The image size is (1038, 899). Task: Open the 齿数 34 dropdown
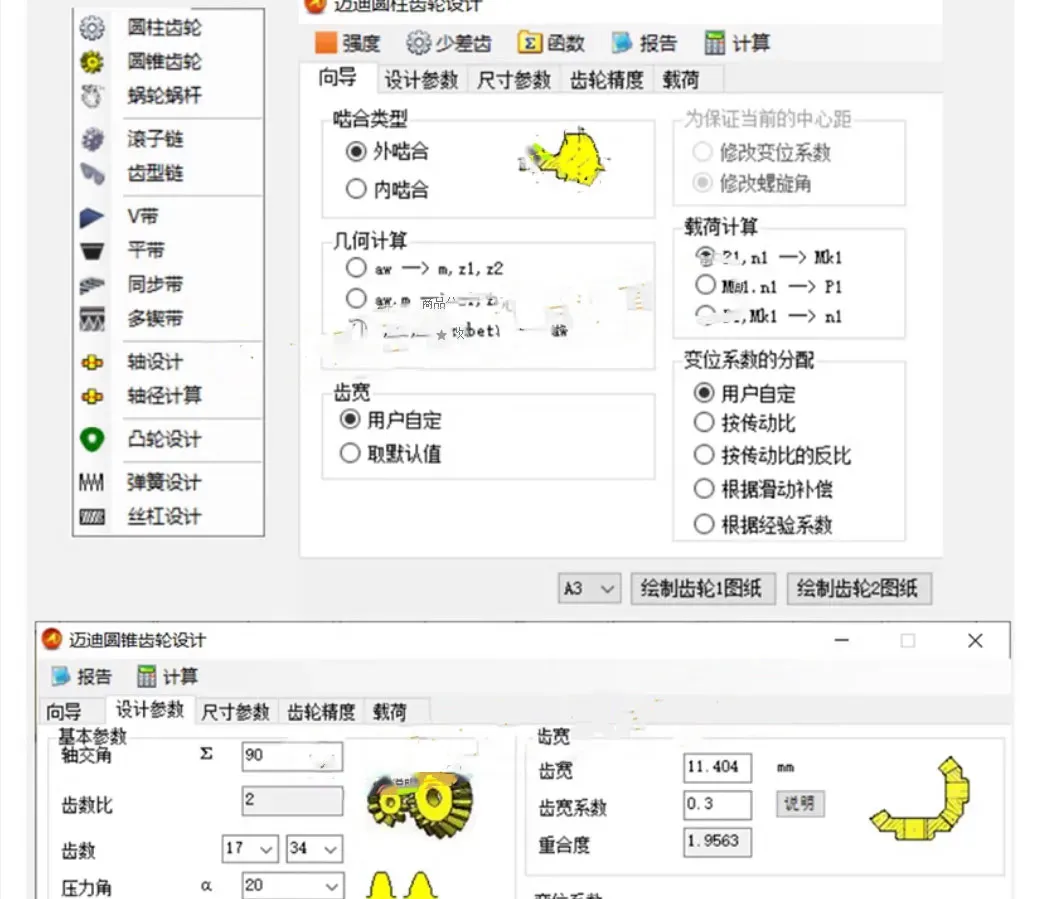[x=314, y=849]
